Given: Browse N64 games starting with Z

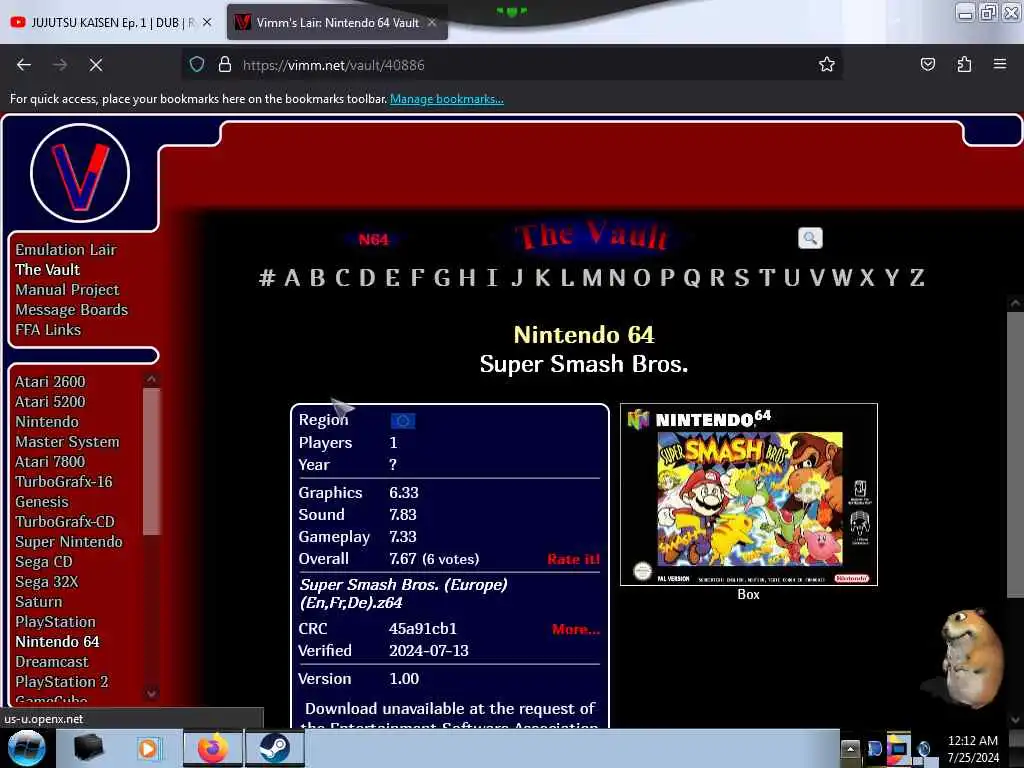Looking at the screenshot, I should (x=917, y=278).
